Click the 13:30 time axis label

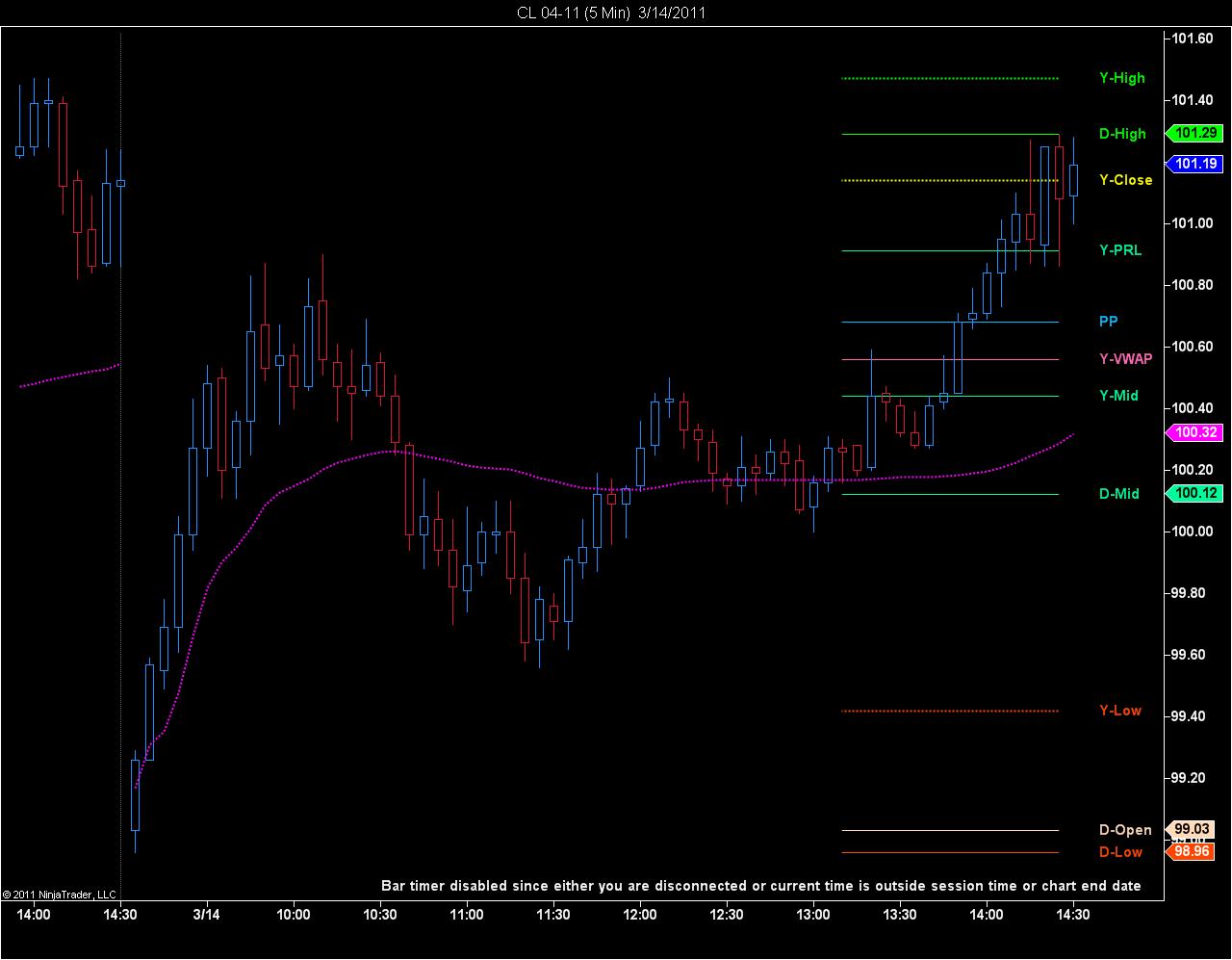point(900,914)
